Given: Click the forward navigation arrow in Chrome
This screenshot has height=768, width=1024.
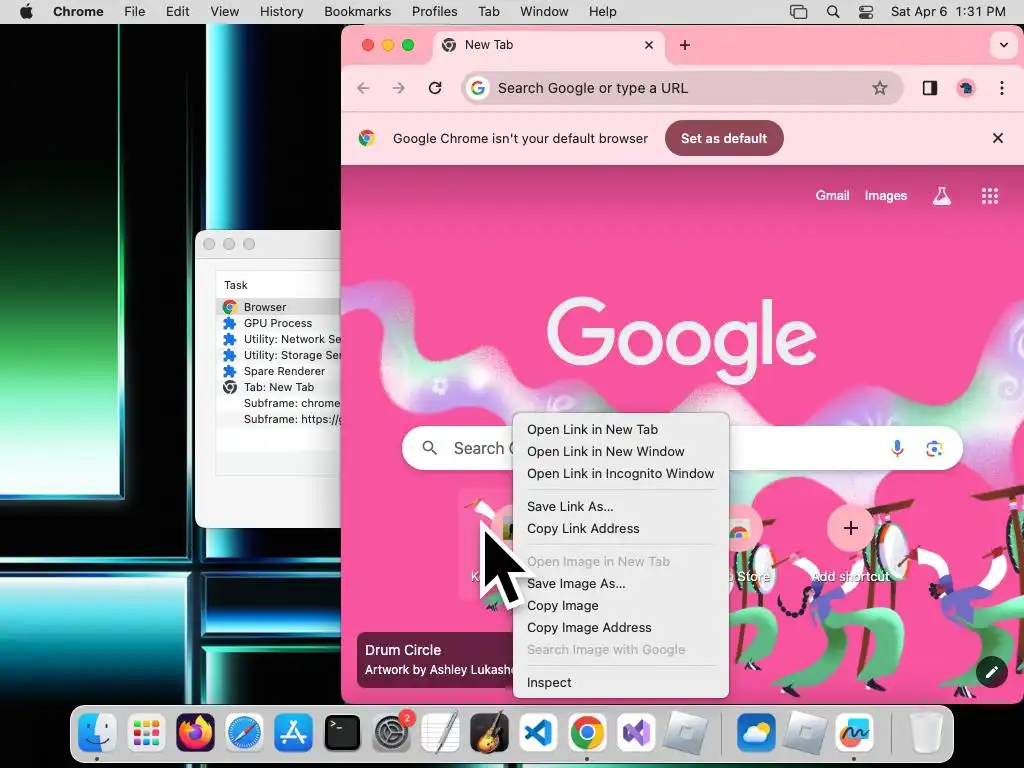Looking at the screenshot, I should tap(398, 88).
